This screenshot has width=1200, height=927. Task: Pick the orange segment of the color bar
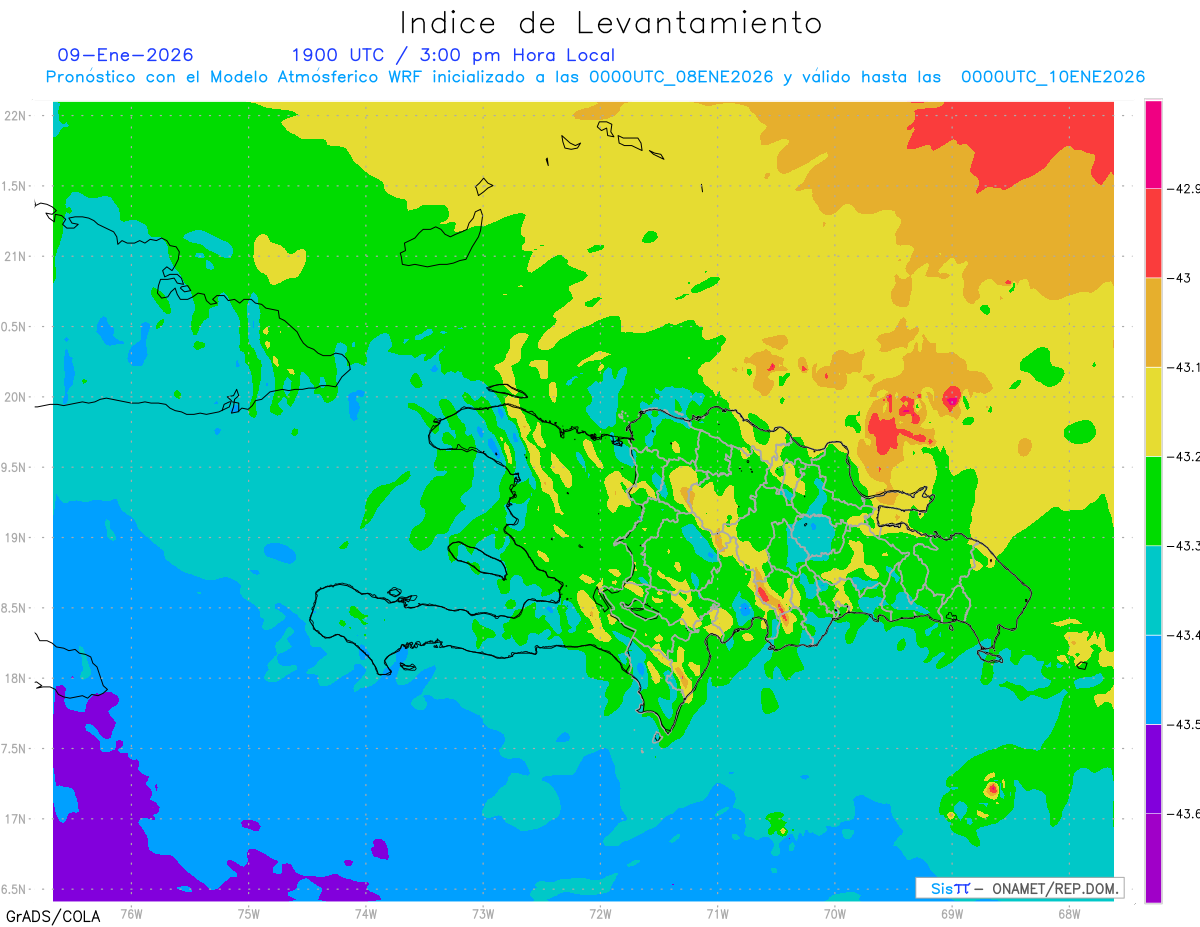[1153, 322]
